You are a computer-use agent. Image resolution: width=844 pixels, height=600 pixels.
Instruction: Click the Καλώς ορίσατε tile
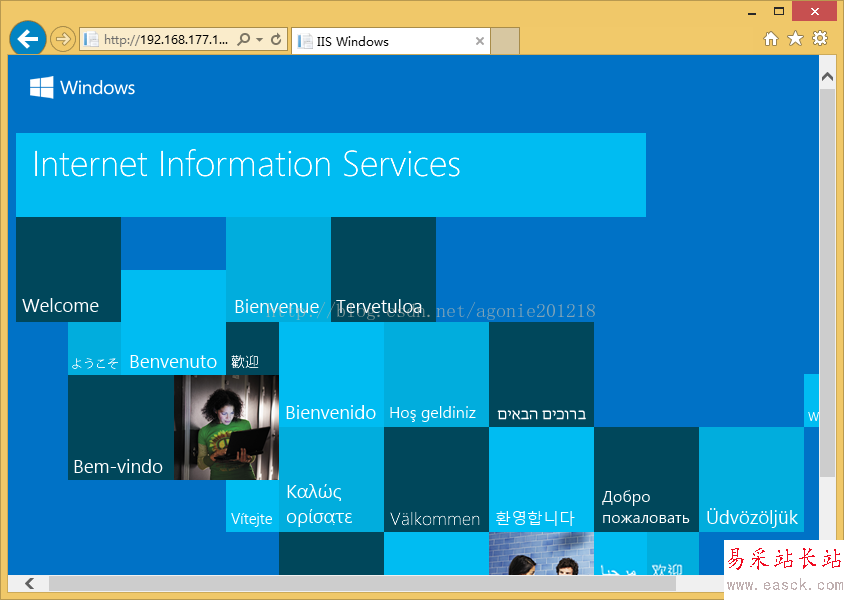[332, 479]
